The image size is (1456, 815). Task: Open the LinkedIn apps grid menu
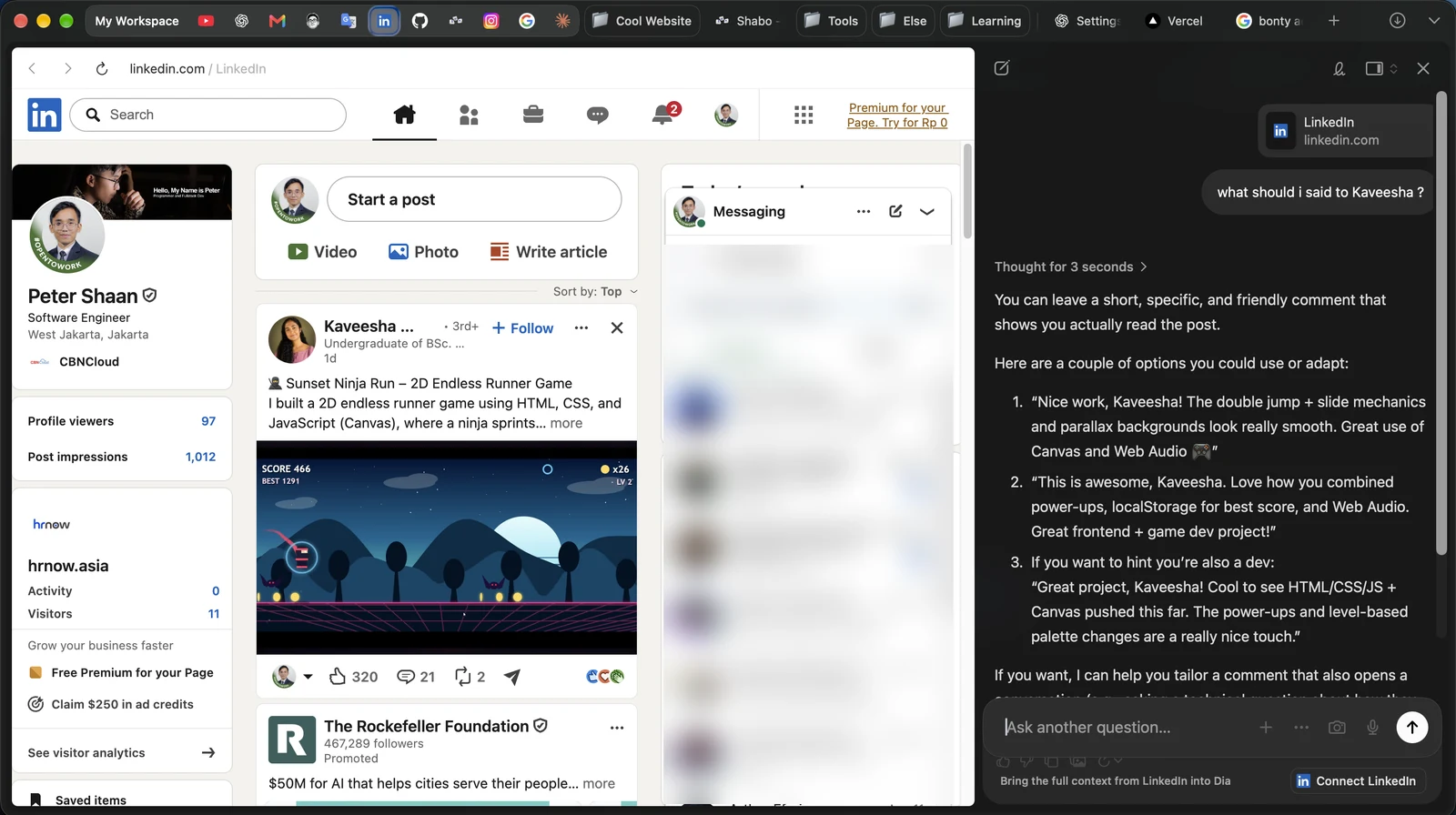tap(804, 115)
